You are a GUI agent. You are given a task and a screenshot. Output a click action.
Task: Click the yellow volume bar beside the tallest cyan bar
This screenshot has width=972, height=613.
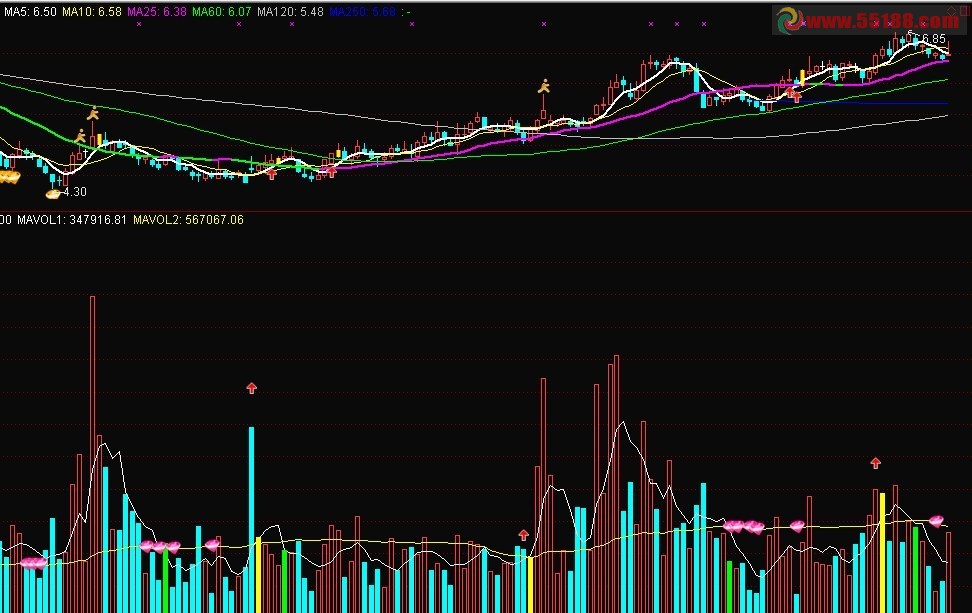tap(258, 575)
